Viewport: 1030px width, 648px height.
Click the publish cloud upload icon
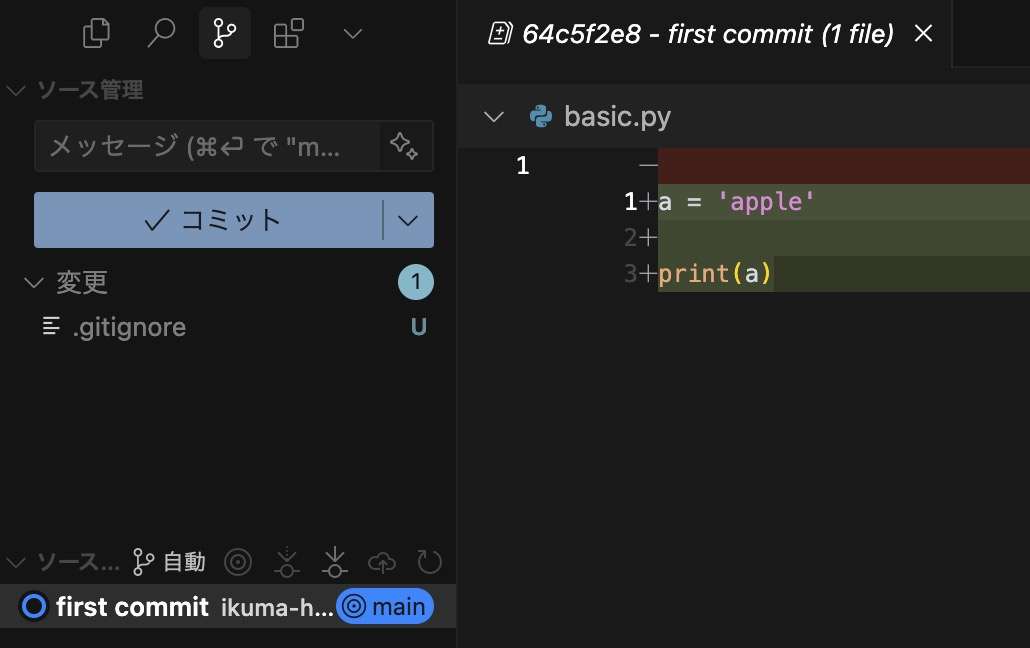(x=382, y=562)
